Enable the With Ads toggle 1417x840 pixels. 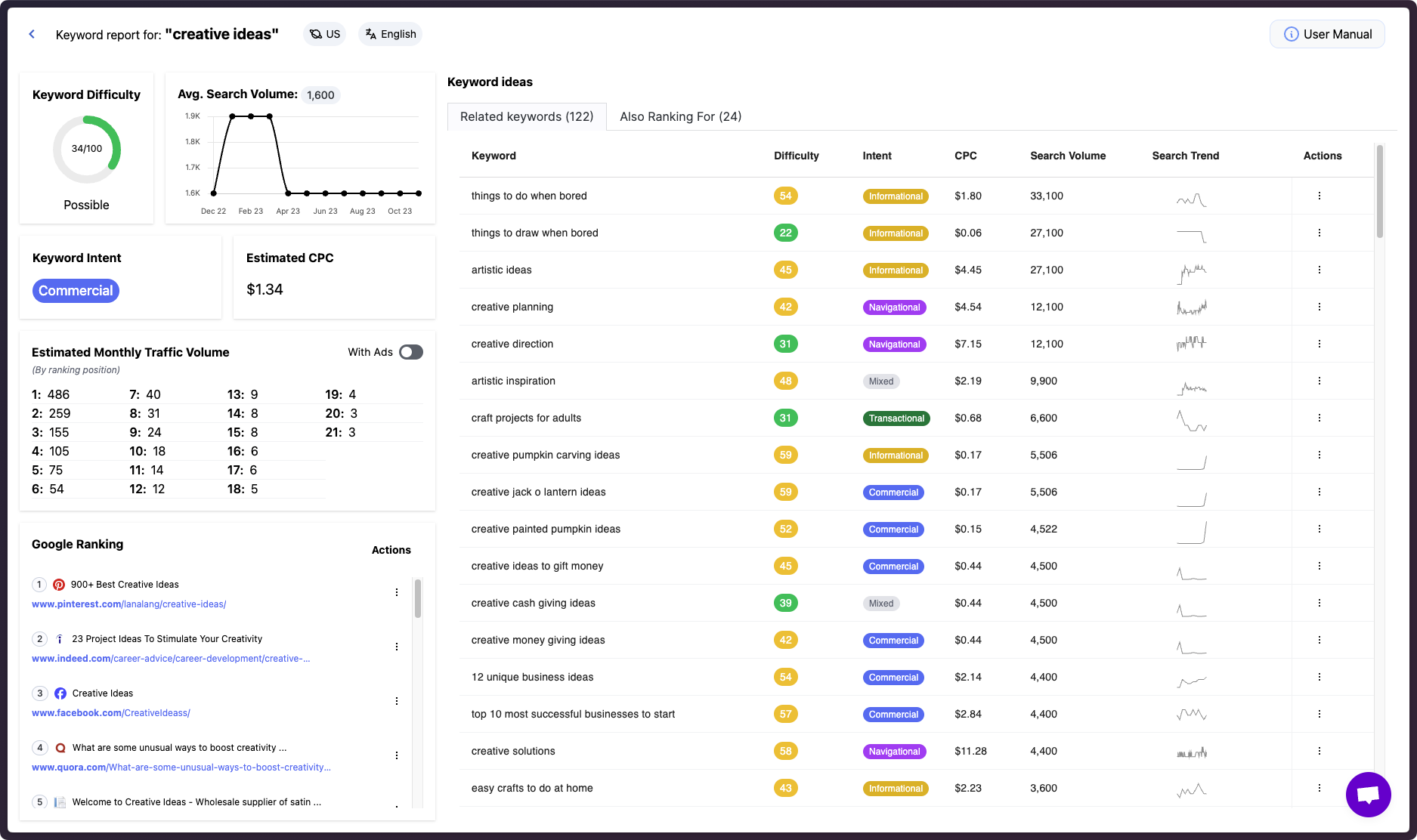(x=410, y=352)
